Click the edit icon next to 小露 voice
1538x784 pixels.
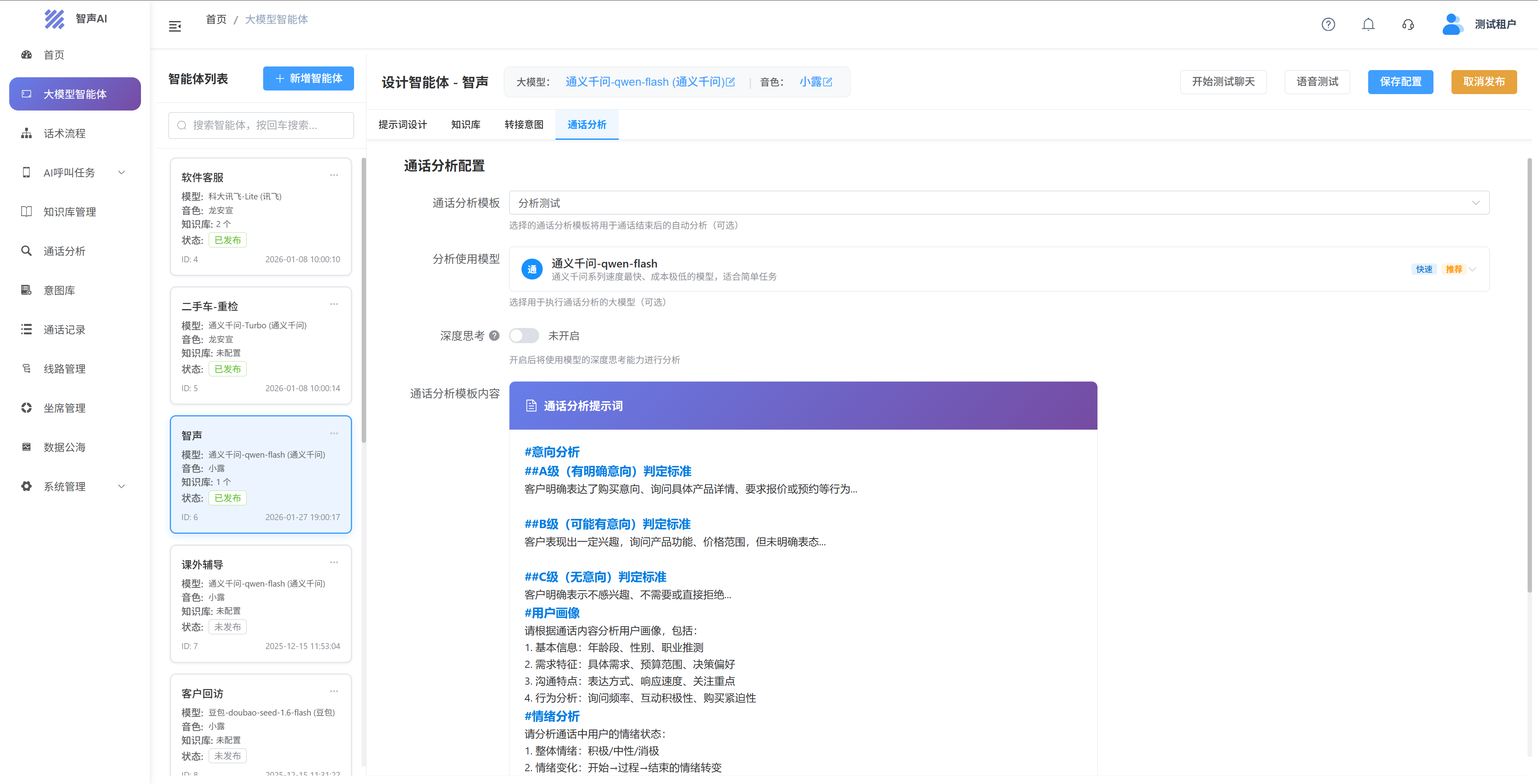[x=827, y=82]
